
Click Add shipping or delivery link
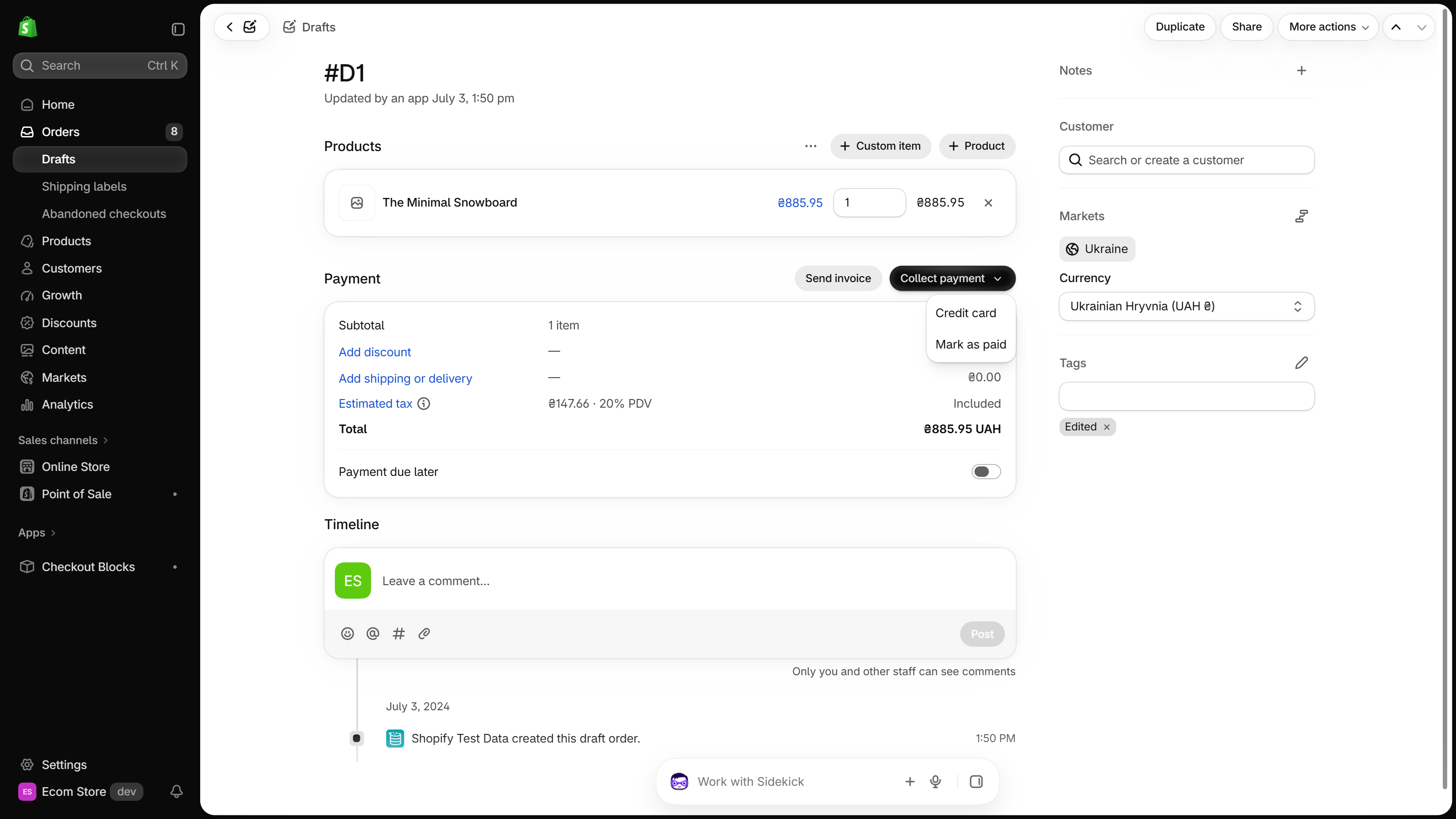(x=405, y=379)
